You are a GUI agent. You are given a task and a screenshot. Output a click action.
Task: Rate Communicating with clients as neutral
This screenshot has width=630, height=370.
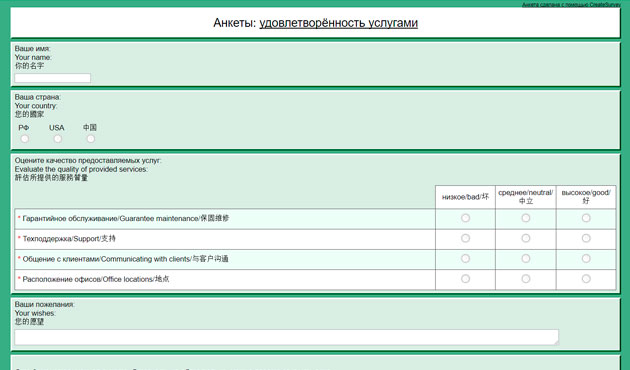pos(526,258)
